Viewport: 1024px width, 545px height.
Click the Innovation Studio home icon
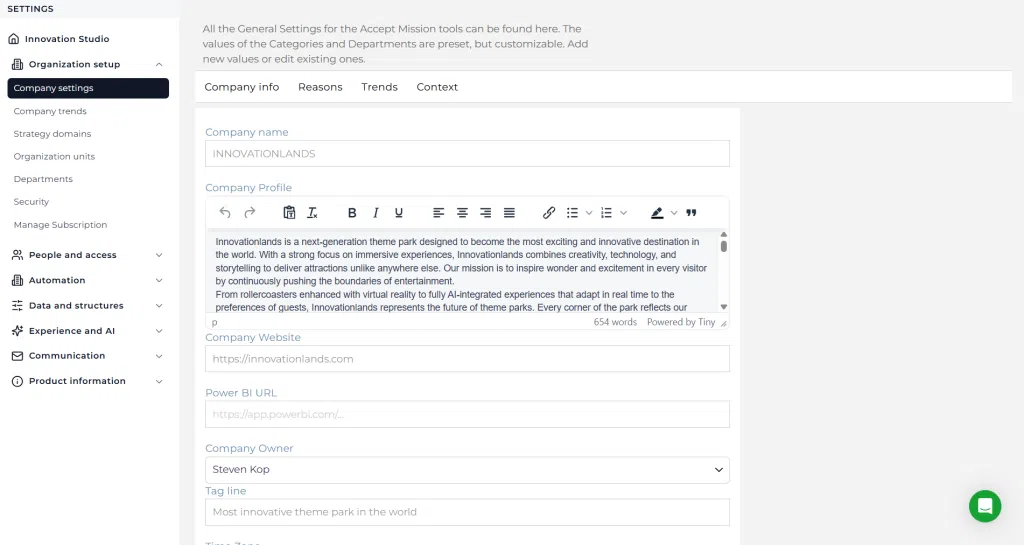[x=14, y=39]
